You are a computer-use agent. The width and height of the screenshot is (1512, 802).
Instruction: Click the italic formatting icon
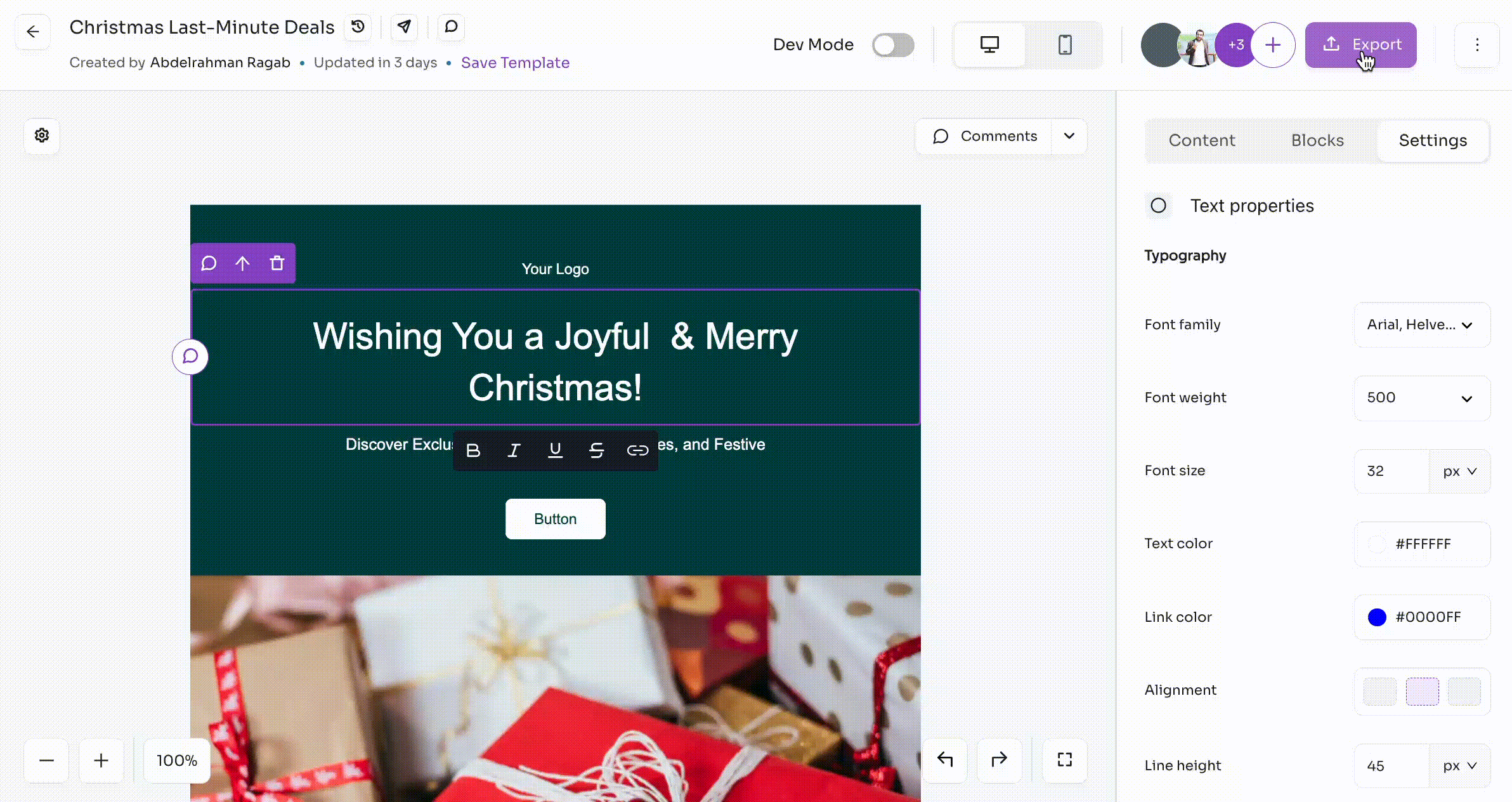coord(514,449)
